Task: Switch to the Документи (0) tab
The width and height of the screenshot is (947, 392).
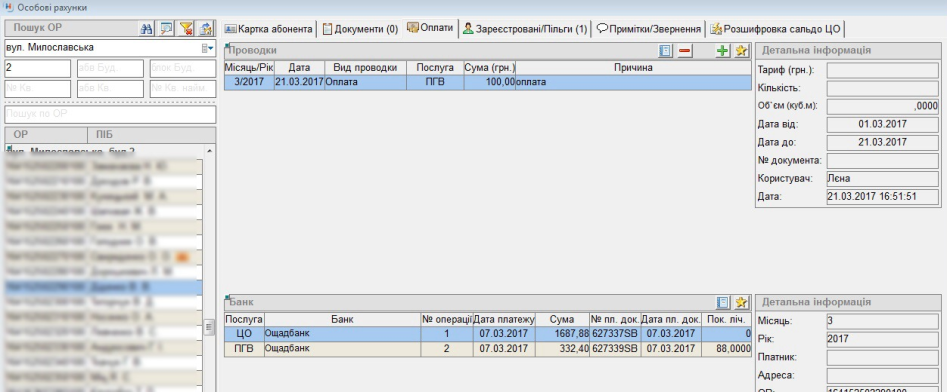Action: click(x=360, y=29)
